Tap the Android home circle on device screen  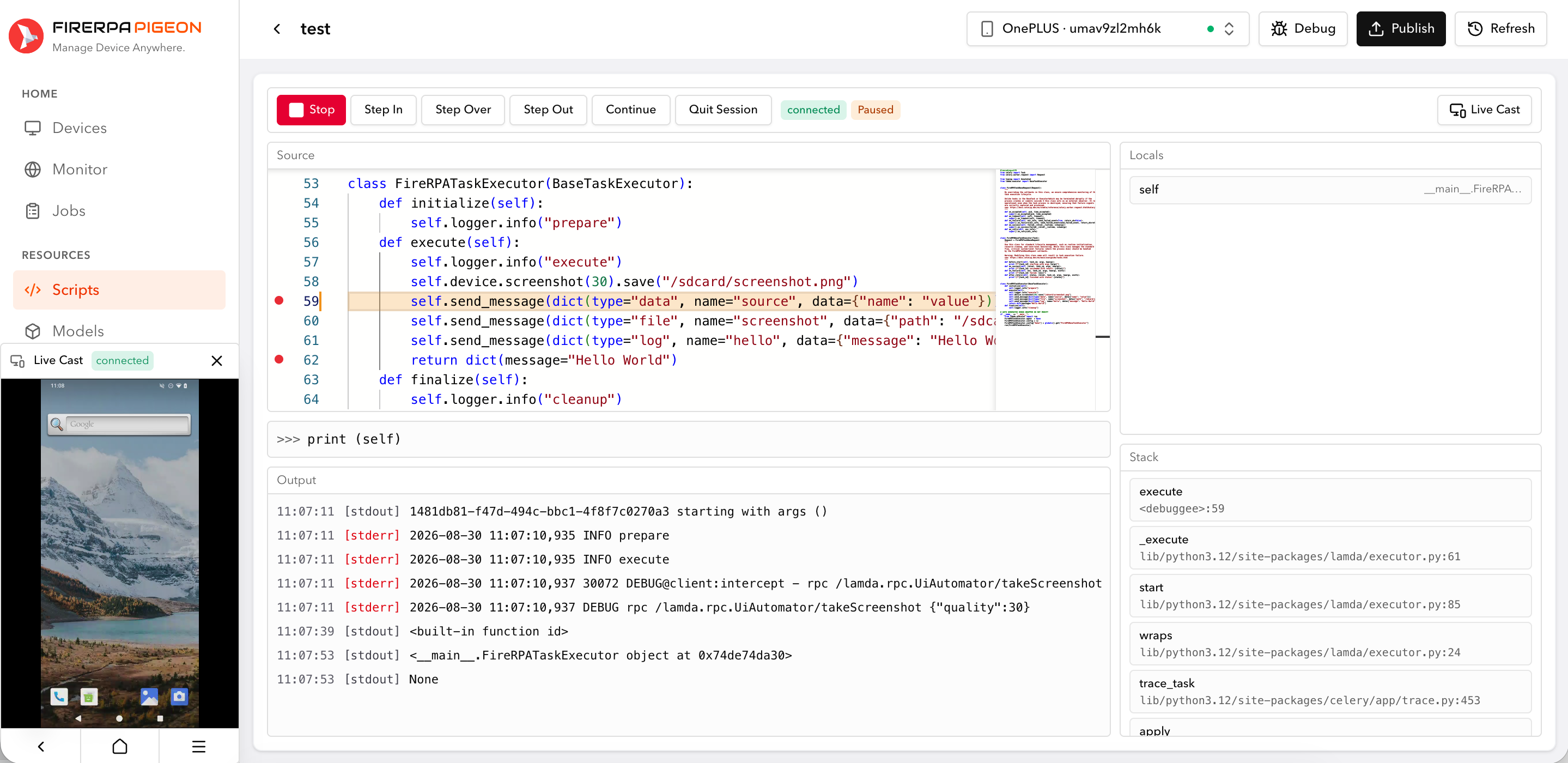tap(119, 718)
